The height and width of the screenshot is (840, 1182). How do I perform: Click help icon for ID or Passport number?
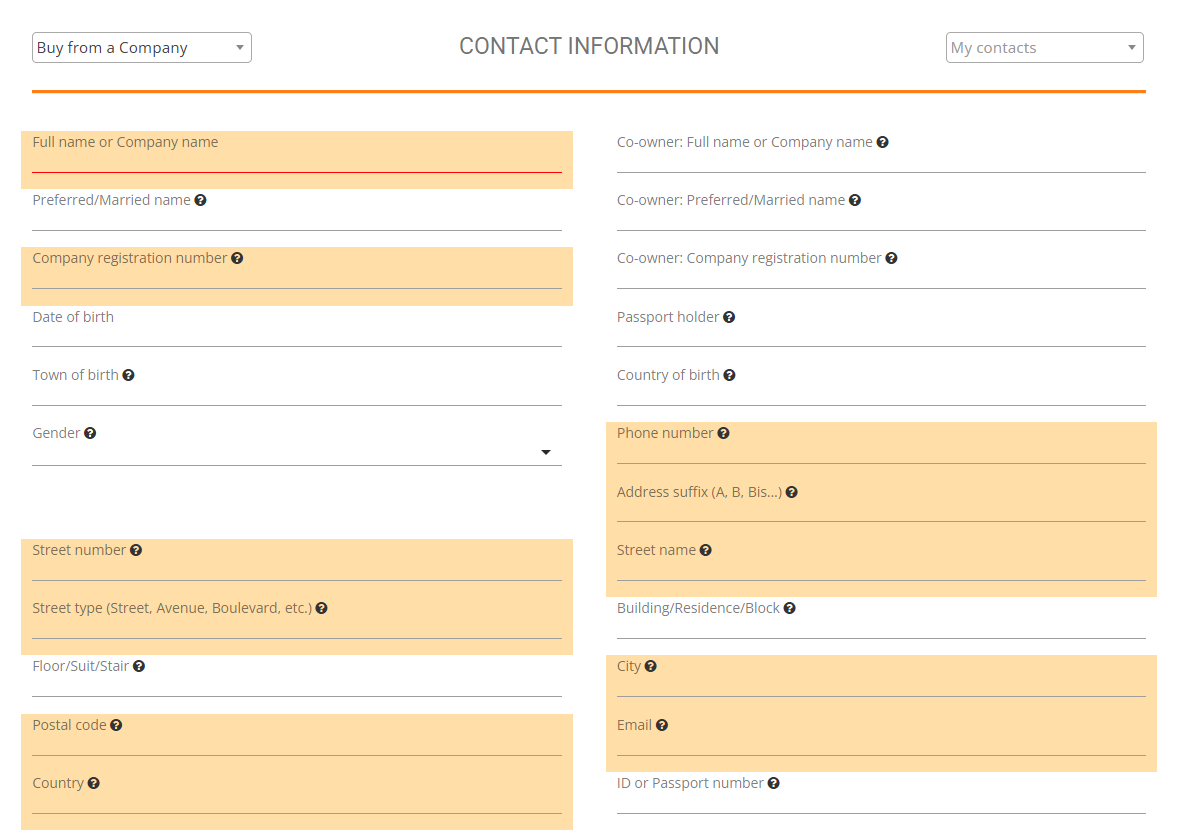coord(774,783)
